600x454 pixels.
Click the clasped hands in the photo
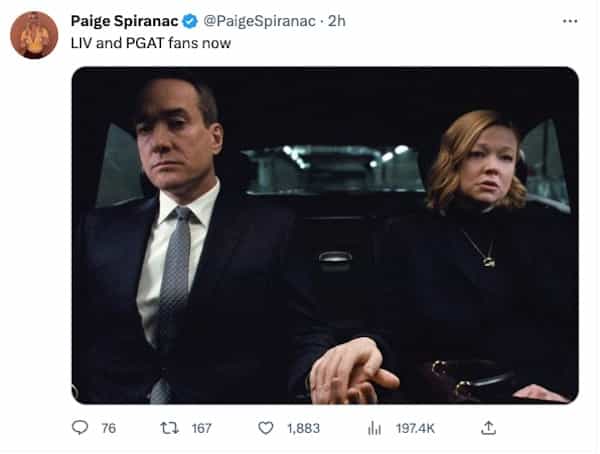coord(352,372)
